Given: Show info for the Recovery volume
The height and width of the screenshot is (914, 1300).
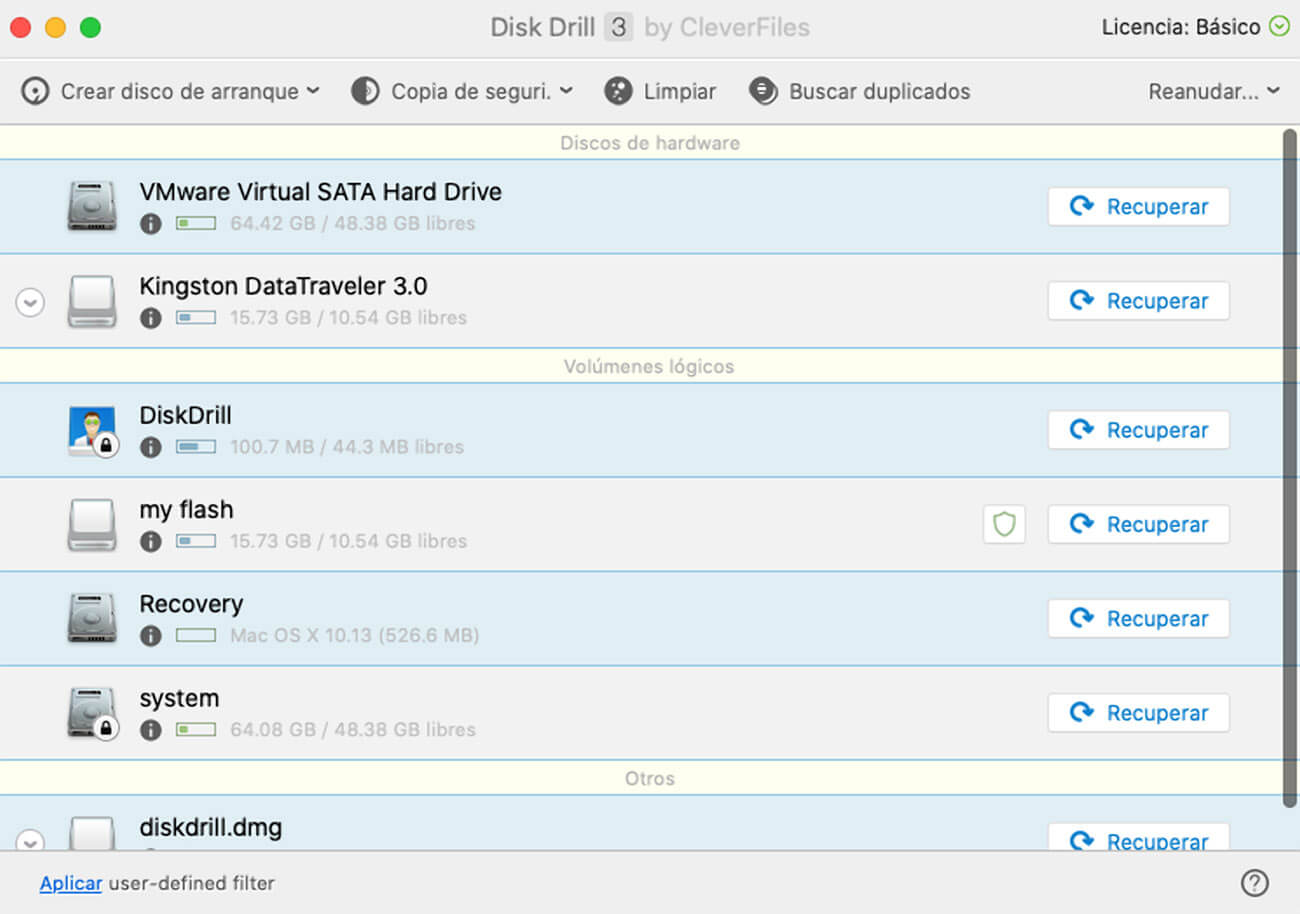Looking at the screenshot, I should [x=150, y=635].
